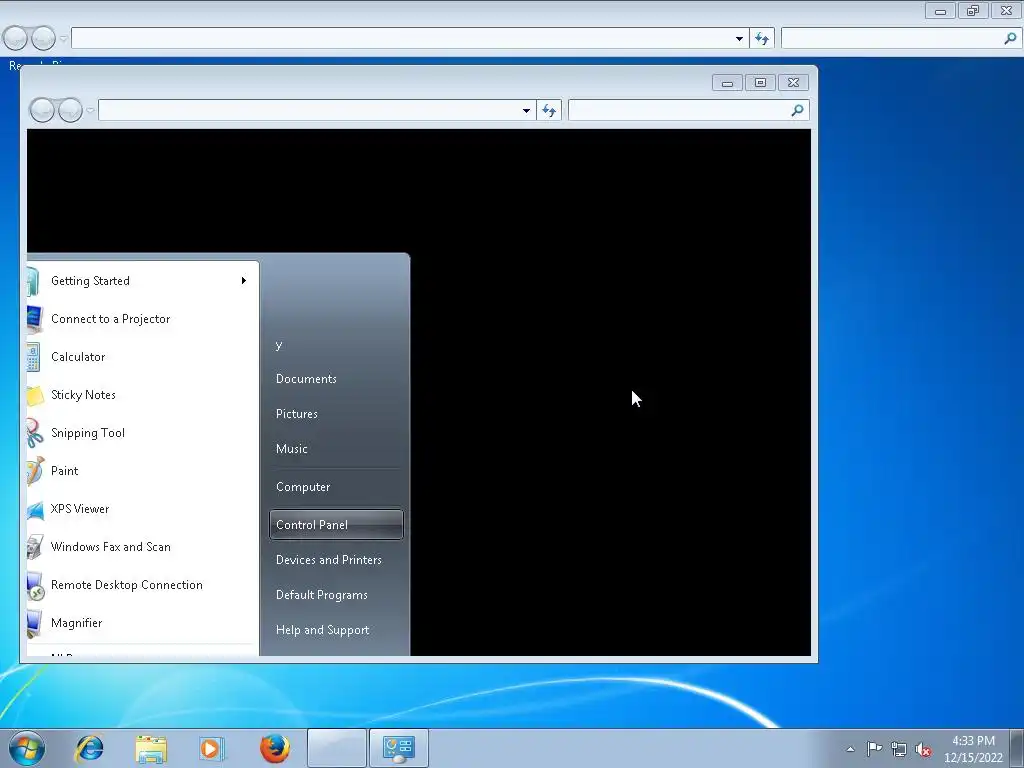Viewport: 1024px width, 768px height.
Task: Click the Magnifier icon
Action: click(x=35, y=623)
